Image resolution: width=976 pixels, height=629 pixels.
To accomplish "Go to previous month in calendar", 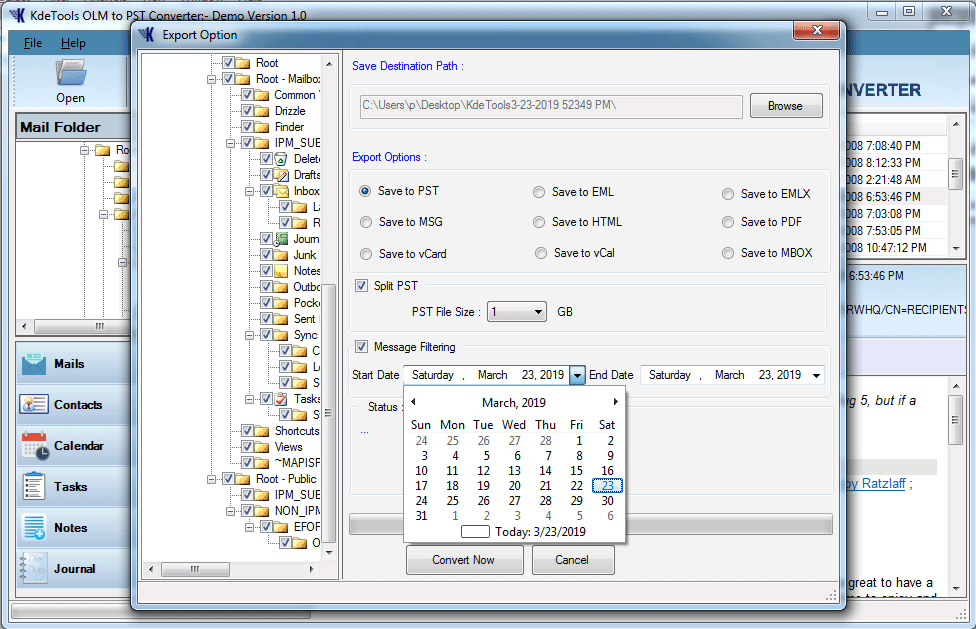I will (x=413, y=402).
